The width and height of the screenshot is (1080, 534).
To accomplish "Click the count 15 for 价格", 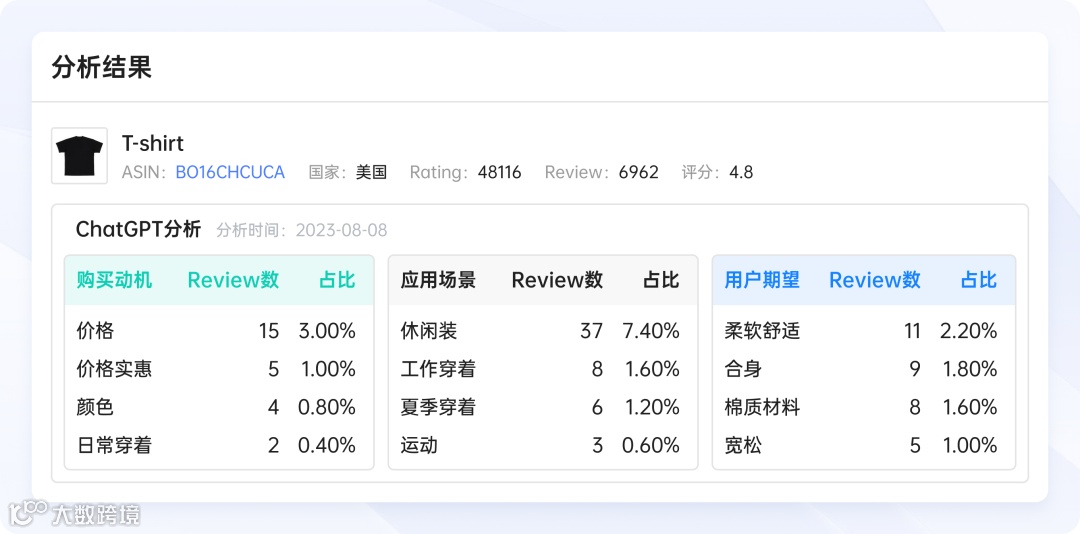I will pyautogui.click(x=269, y=331).
